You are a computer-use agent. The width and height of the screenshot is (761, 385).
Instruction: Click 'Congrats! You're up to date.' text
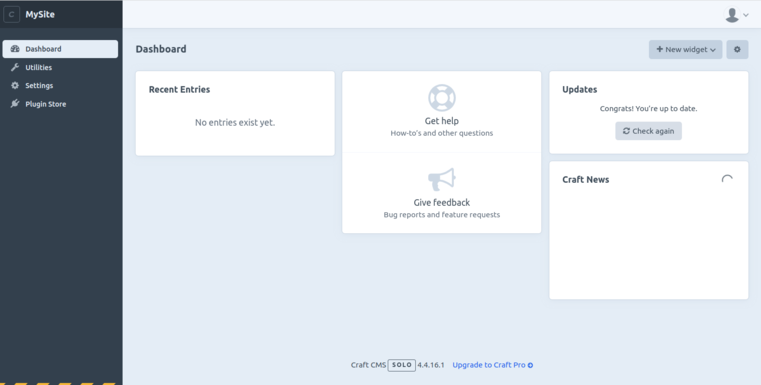[x=648, y=109]
